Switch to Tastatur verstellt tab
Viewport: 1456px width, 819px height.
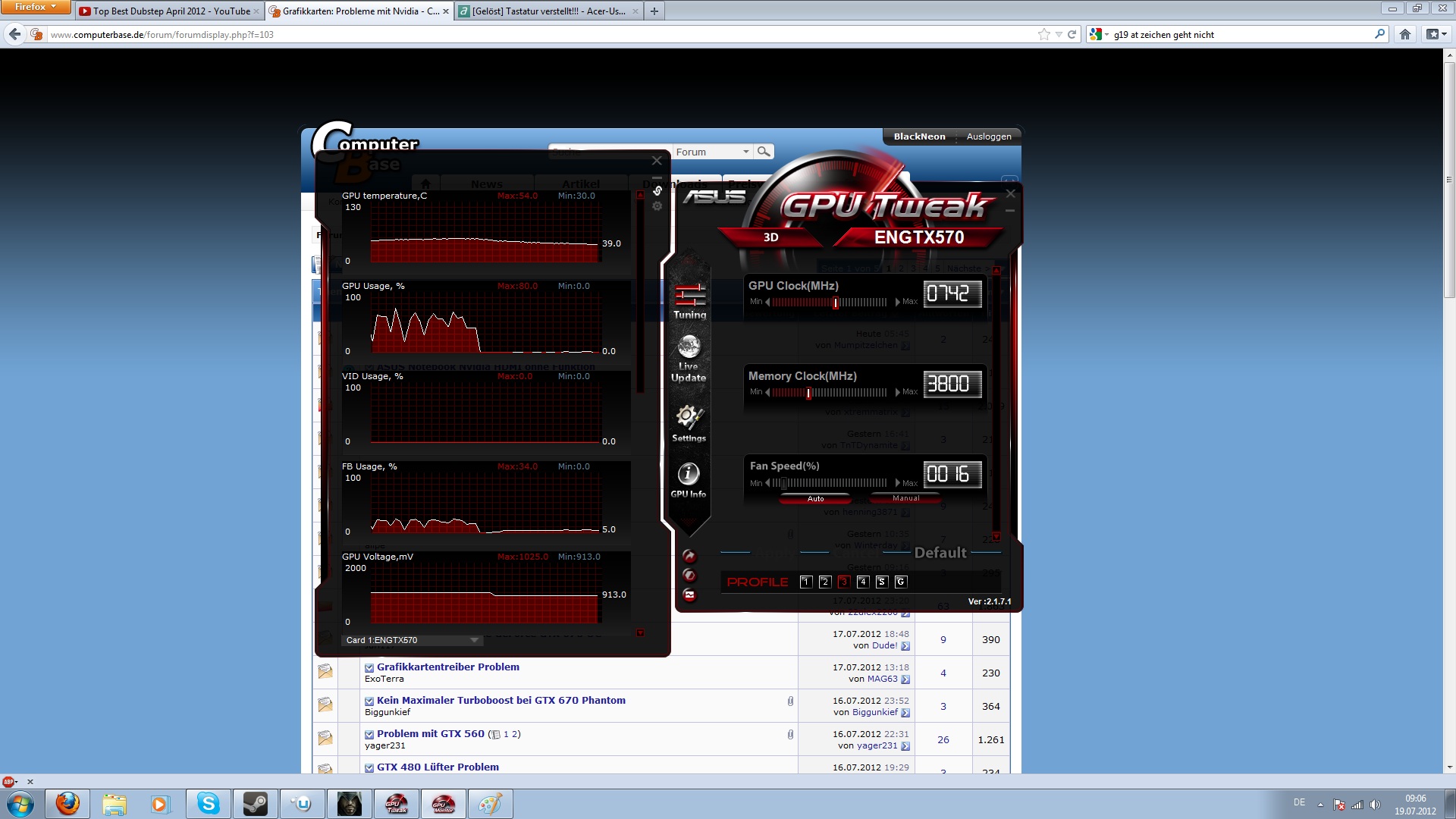[548, 11]
